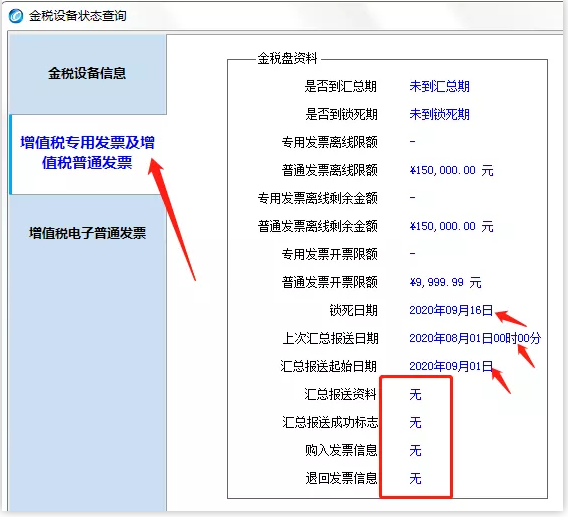Viewport: 568px width, 517px height.
Task: Click the 锁死日期 value 2020年09月16日
Action: pyautogui.click(x=451, y=310)
